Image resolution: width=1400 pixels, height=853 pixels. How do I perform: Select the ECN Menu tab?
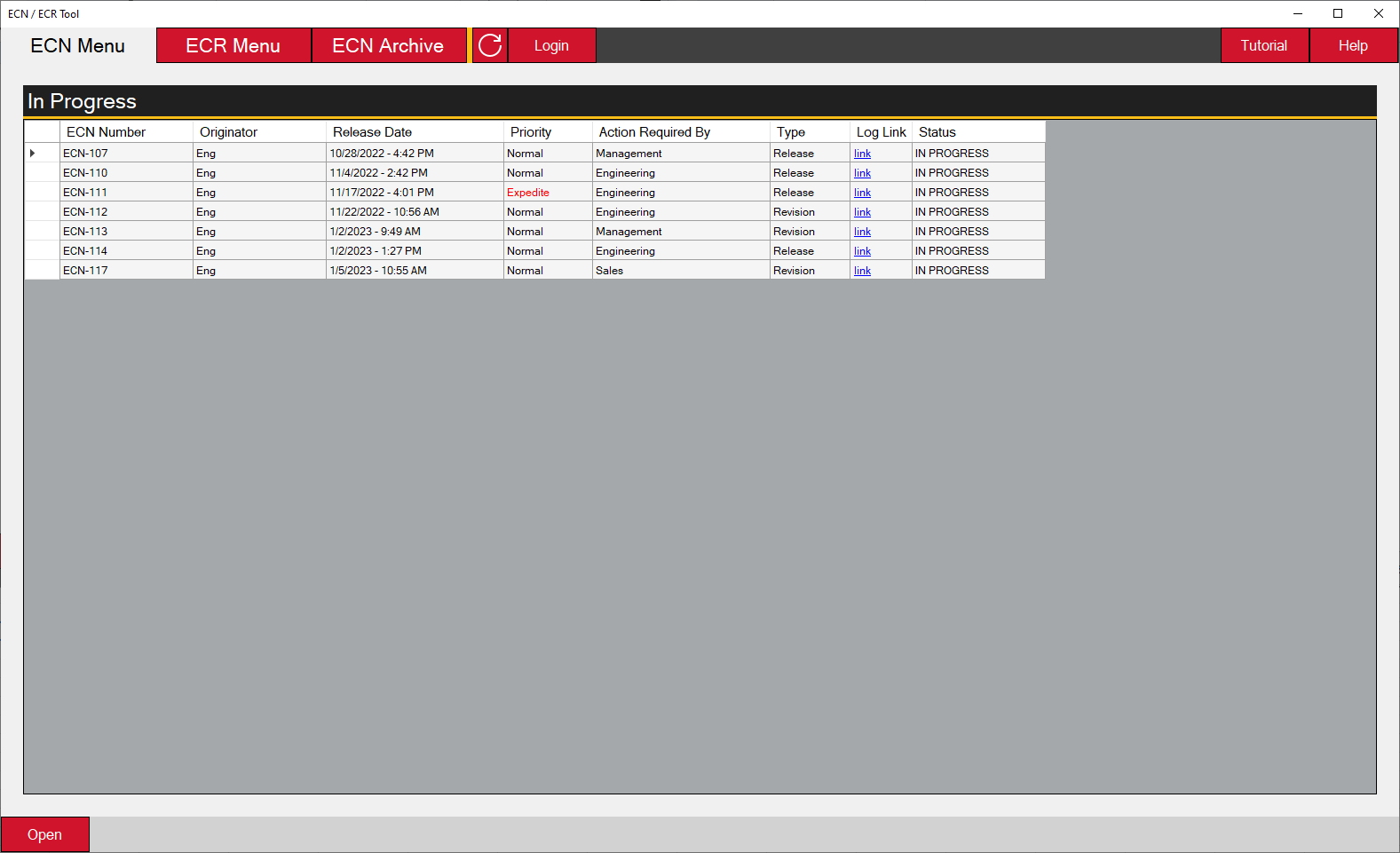pos(78,45)
